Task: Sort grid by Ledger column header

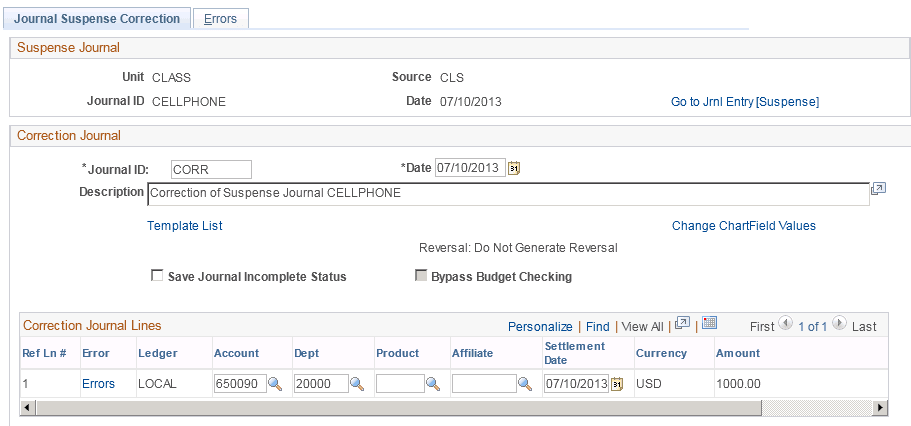Action: tap(158, 353)
